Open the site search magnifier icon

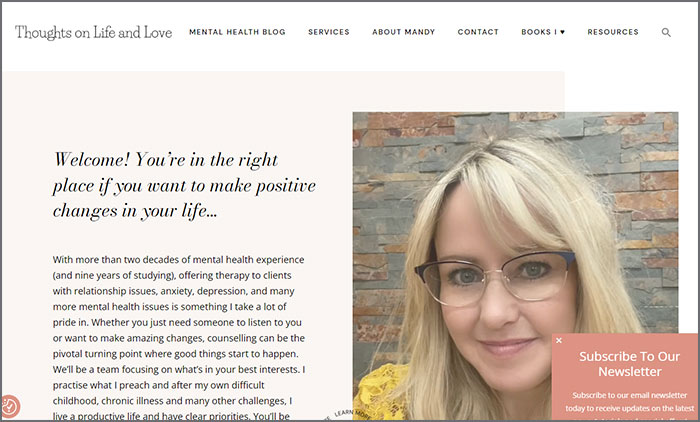(x=666, y=32)
